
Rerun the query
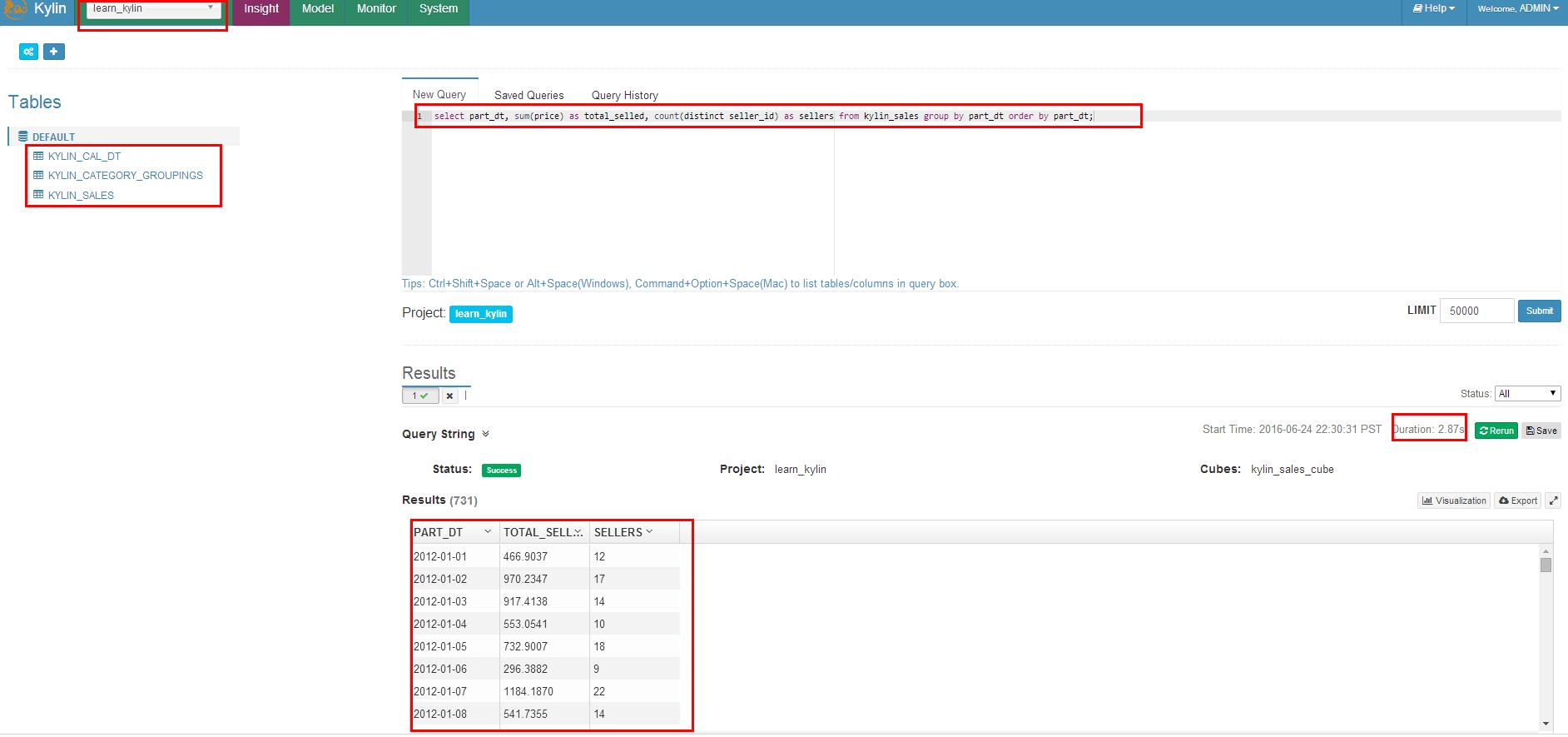1496,431
